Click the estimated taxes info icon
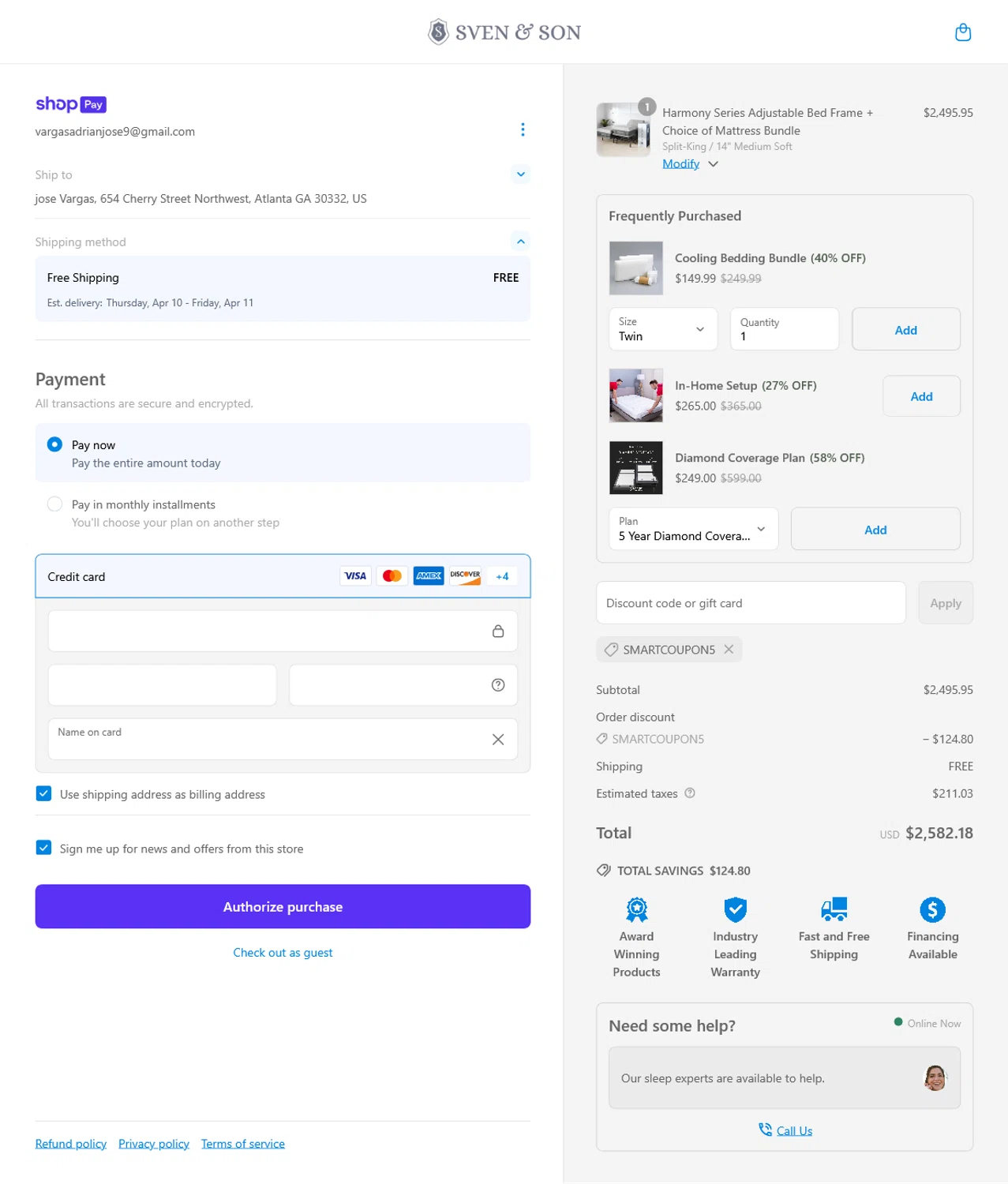 [690, 793]
